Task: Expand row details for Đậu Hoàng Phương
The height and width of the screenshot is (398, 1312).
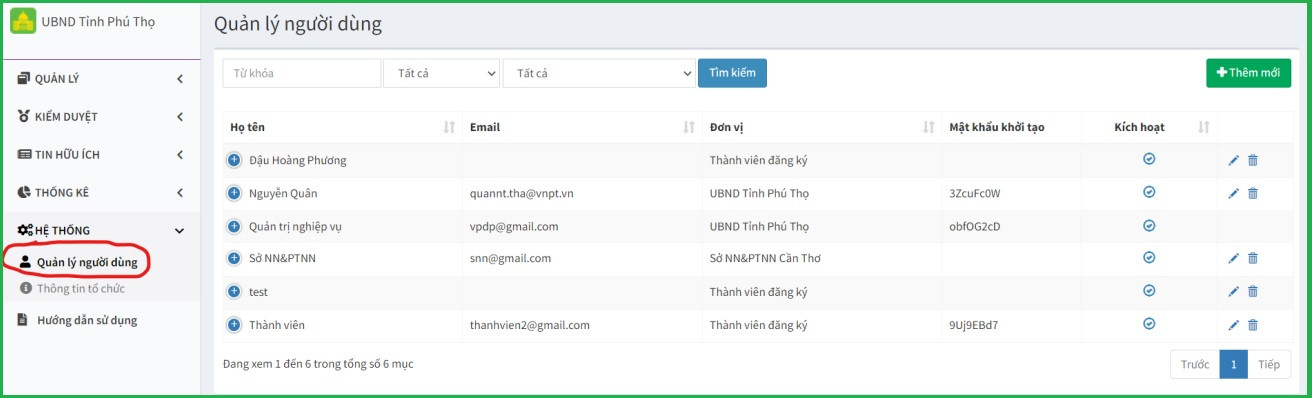Action: coord(234,160)
